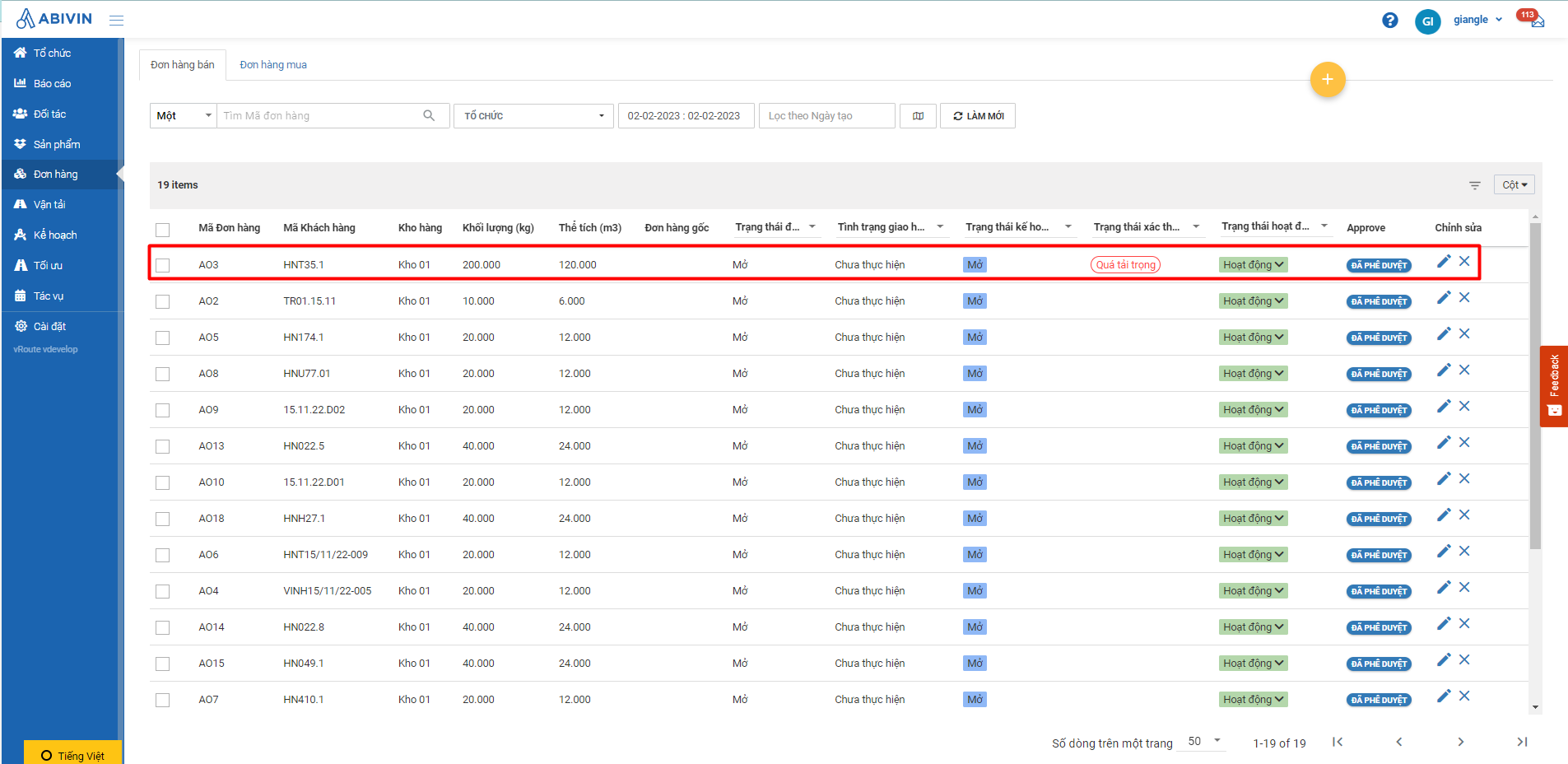Viewport: 1568px width, 764px height.
Task: Focus the Lọc theo Ngày tạo field
Action: coord(826,116)
